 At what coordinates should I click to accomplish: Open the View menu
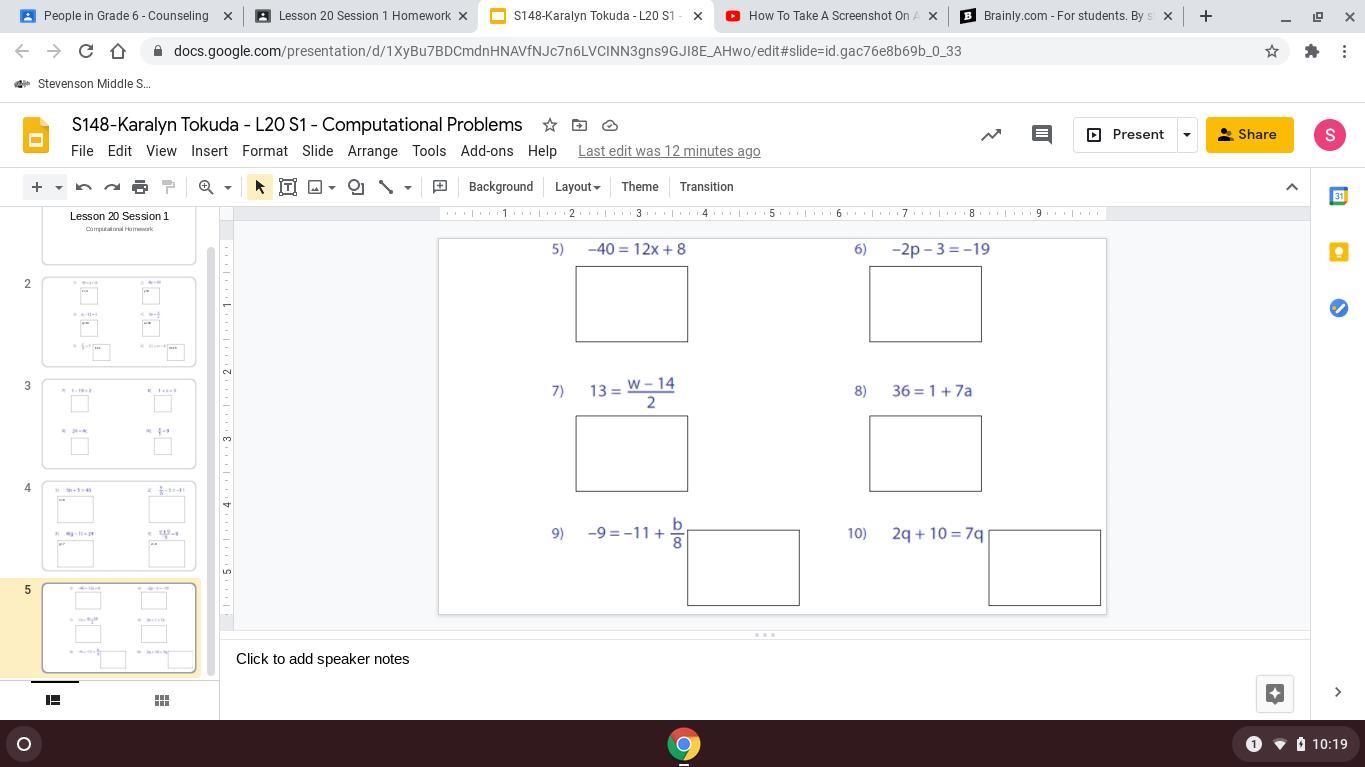tap(161, 151)
